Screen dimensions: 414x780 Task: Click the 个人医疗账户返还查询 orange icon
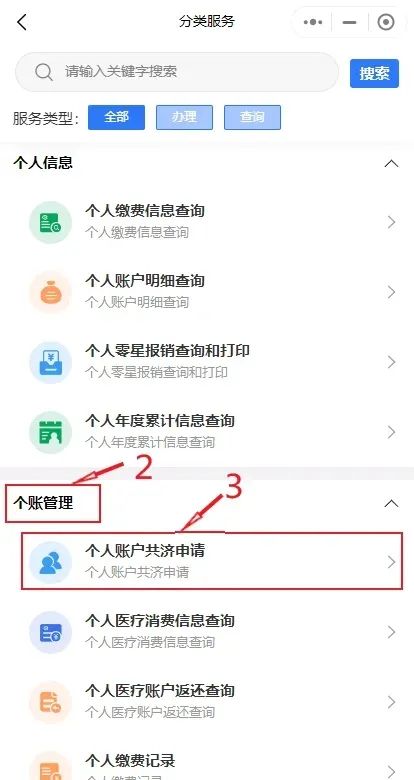[50, 702]
